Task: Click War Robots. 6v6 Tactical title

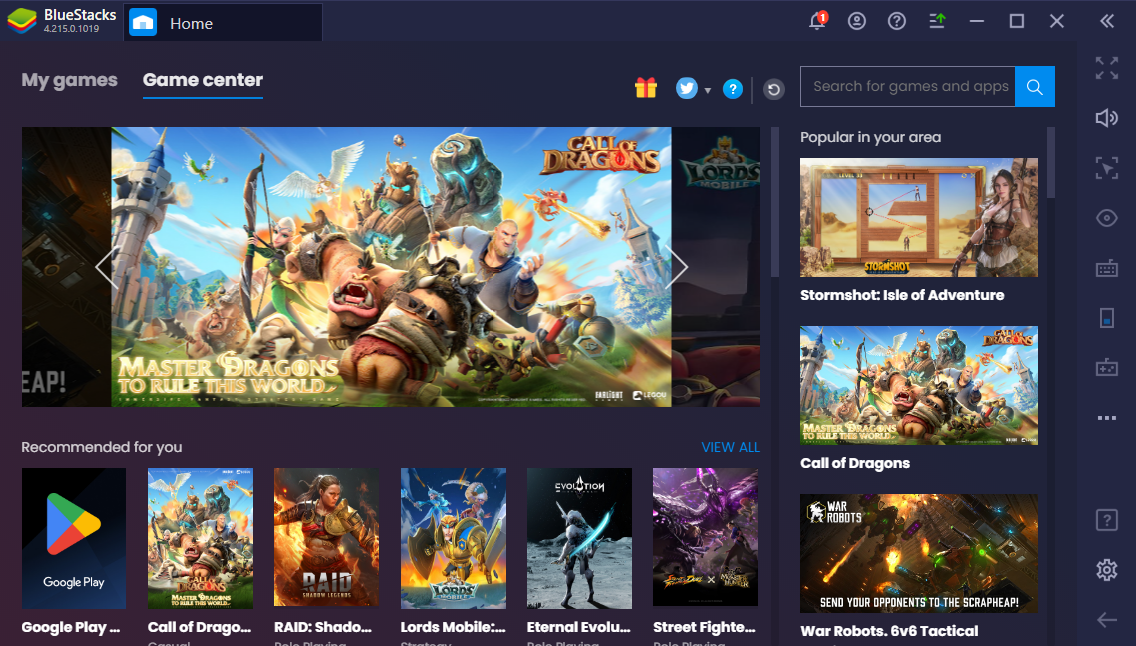Action: tap(889, 632)
